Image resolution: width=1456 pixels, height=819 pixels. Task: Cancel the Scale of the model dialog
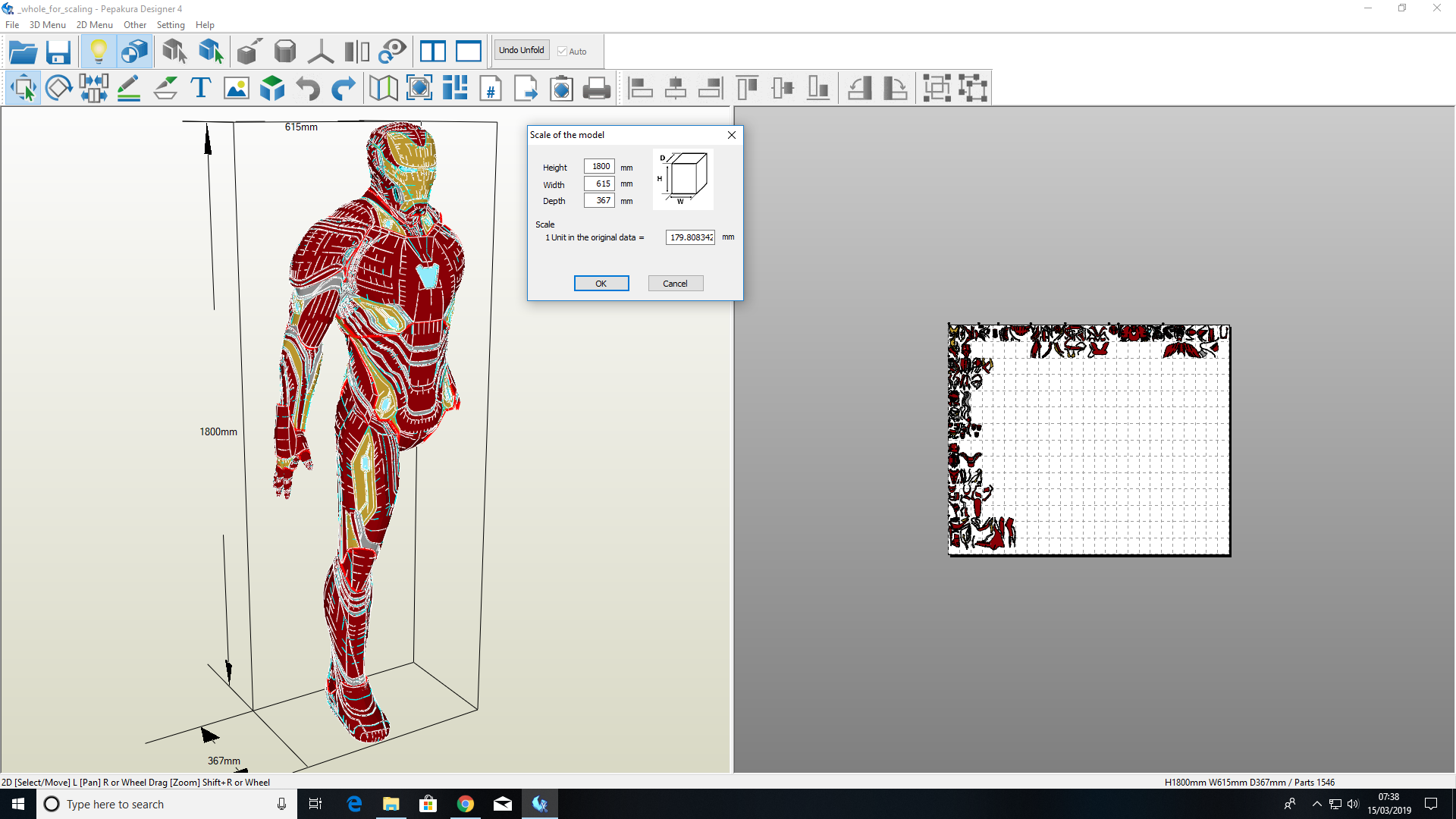click(x=676, y=284)
